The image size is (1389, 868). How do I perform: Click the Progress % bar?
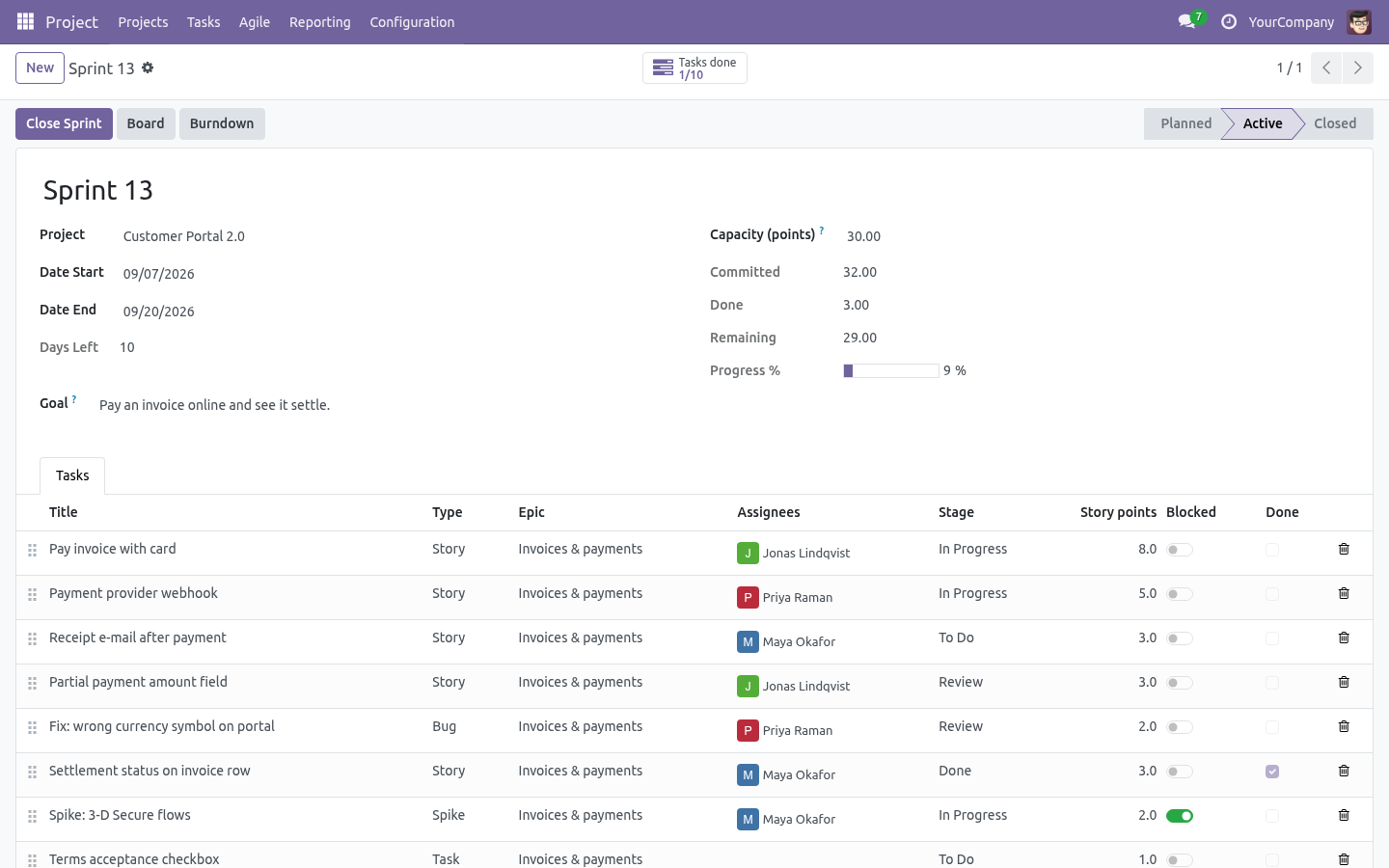[x=890, y=370]
